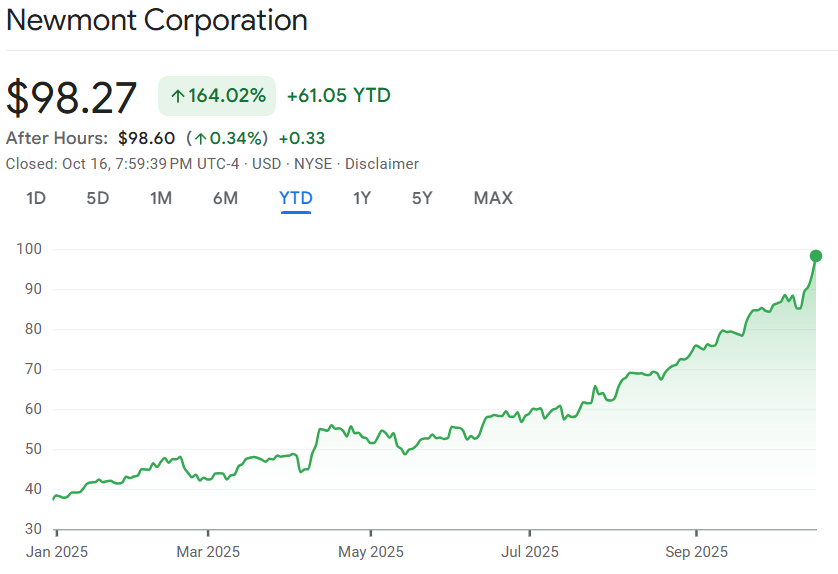
Task: Switch to the 5D range tab
Action: 97,198
